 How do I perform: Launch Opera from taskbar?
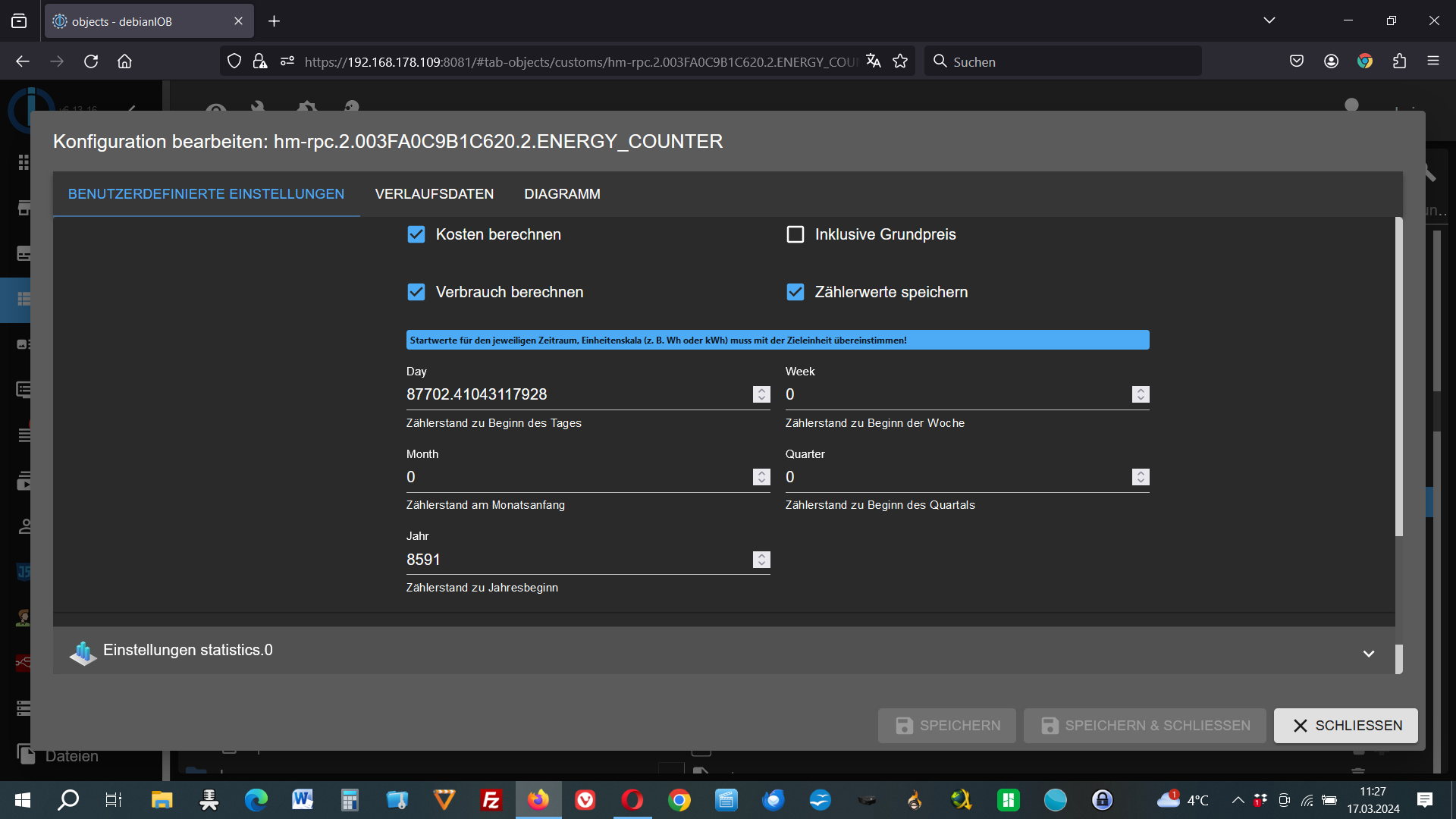tap(632, 800)
